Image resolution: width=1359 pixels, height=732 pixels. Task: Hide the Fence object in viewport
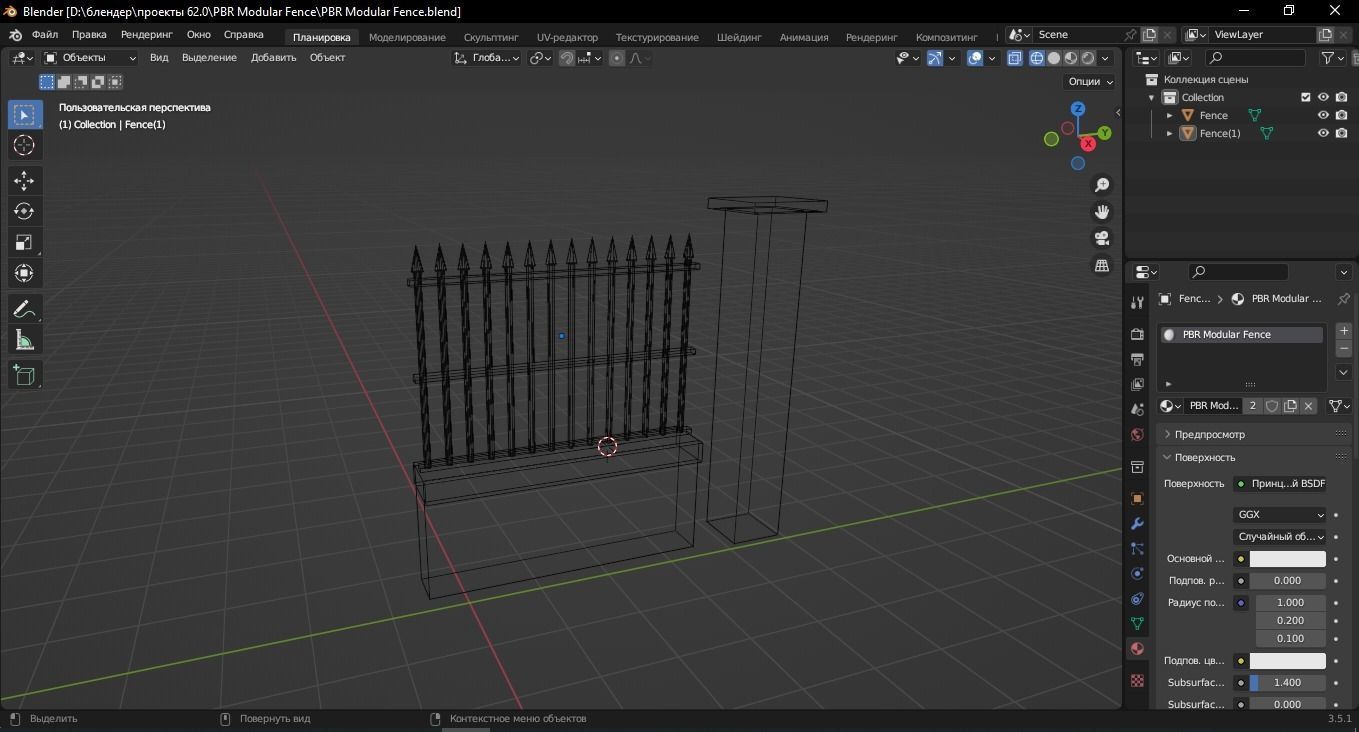click(x=1323, y=115)
